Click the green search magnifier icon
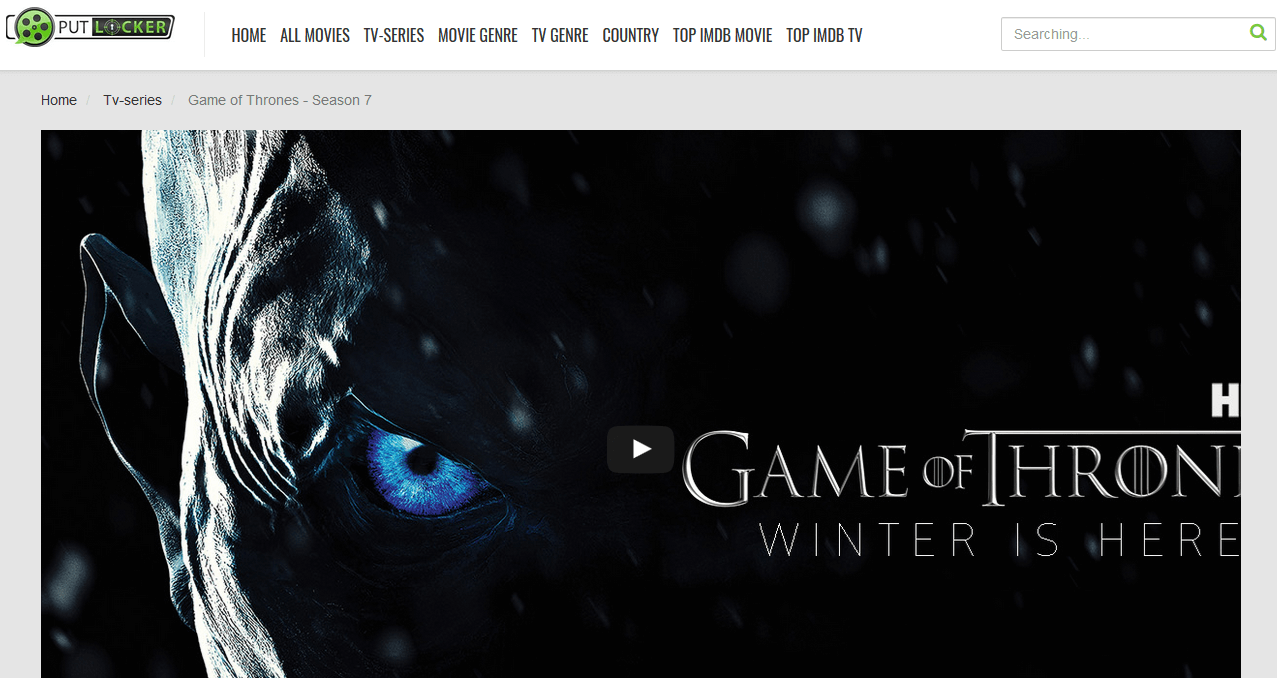The height and width of the screenshot is (678, 1277). pyautogui.click(x=1258, y=33)
